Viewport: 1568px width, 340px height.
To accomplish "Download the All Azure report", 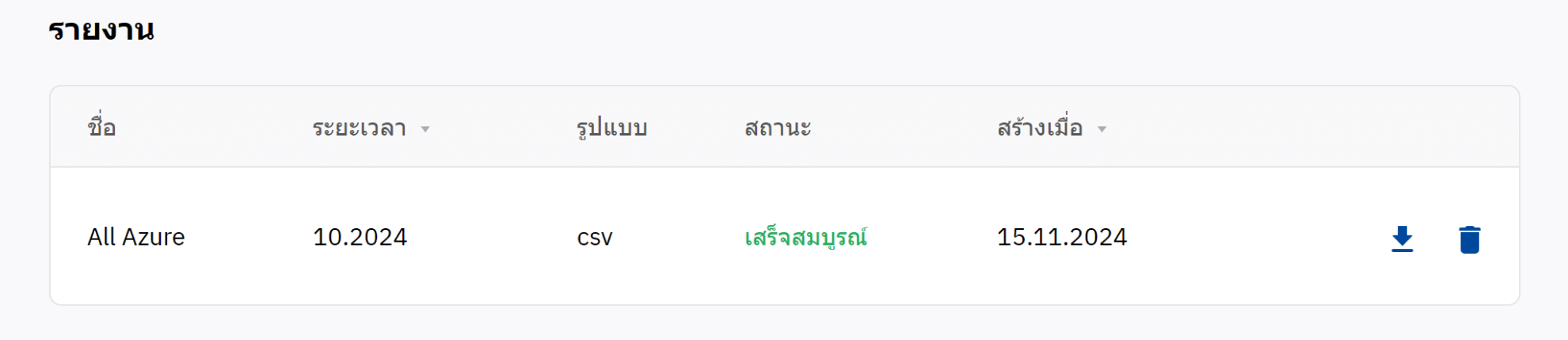I will click(x=1402, y=239).
